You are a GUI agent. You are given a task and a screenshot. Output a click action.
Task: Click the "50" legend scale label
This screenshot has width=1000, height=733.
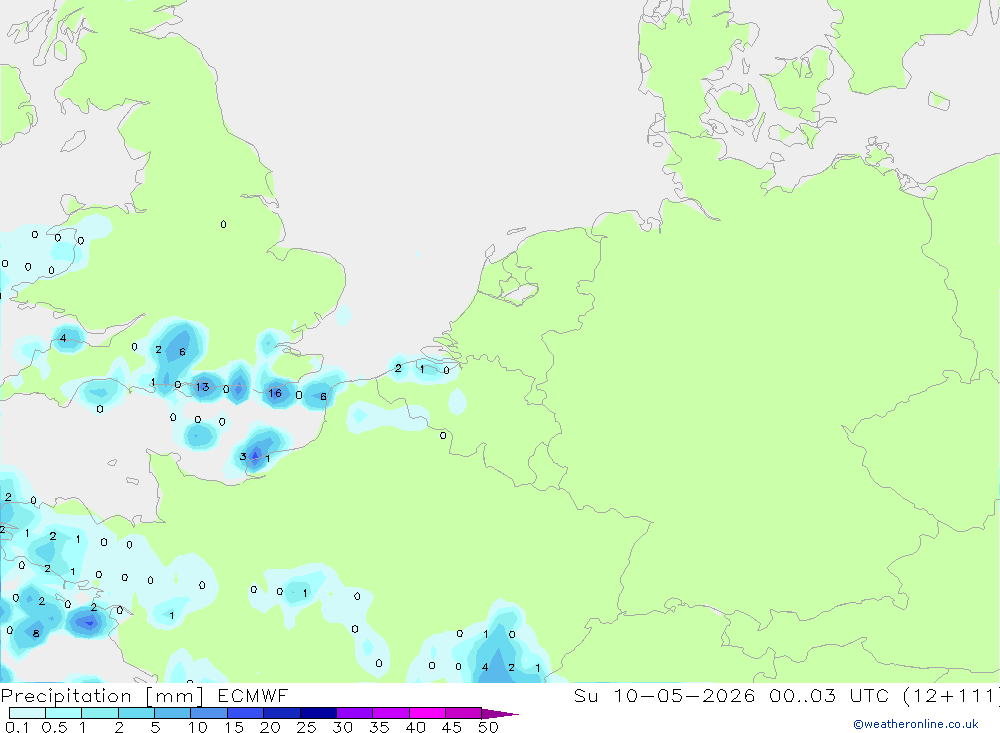click(x=489, y=727)
